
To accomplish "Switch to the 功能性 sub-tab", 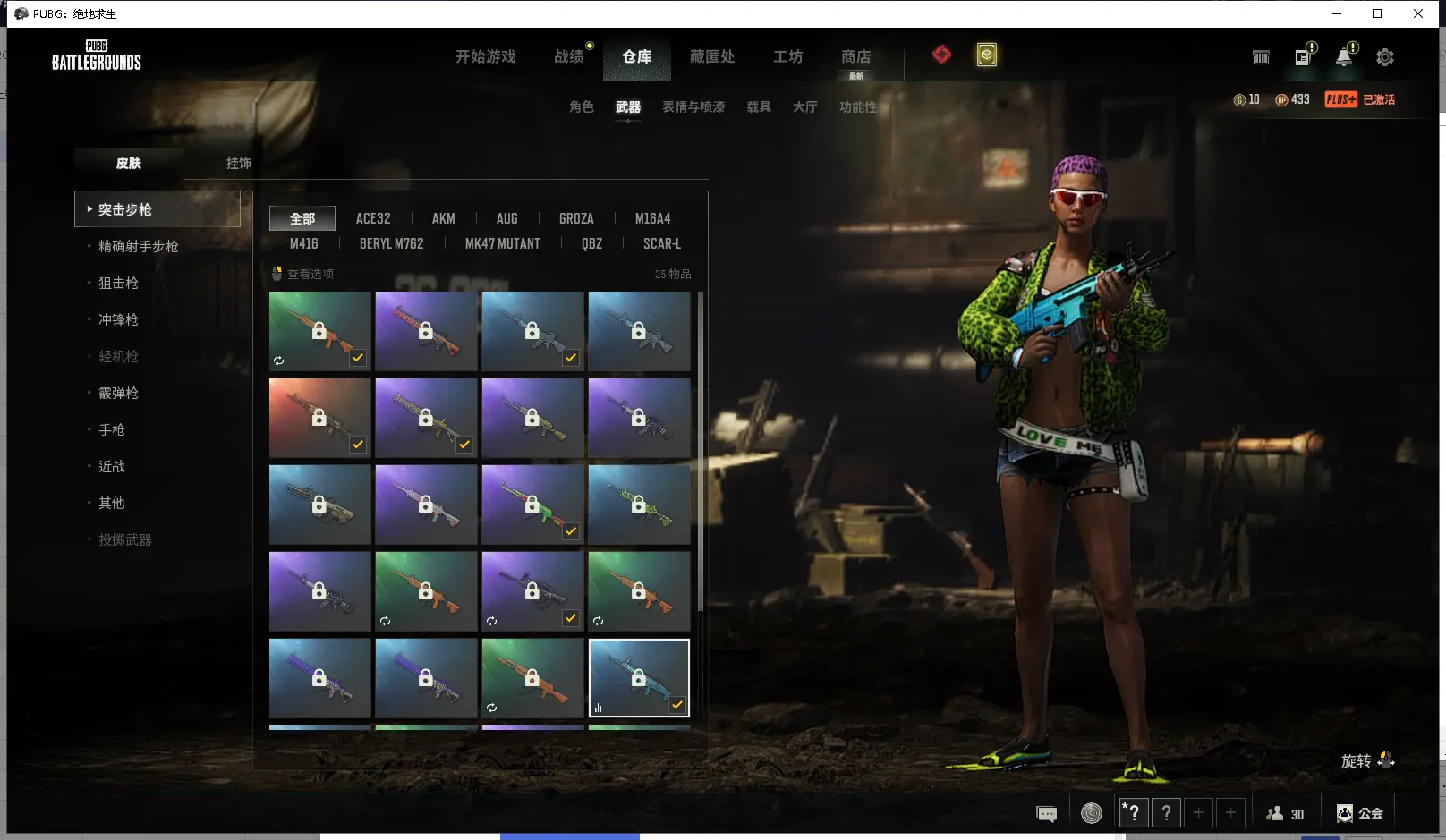I will [858, 106].
